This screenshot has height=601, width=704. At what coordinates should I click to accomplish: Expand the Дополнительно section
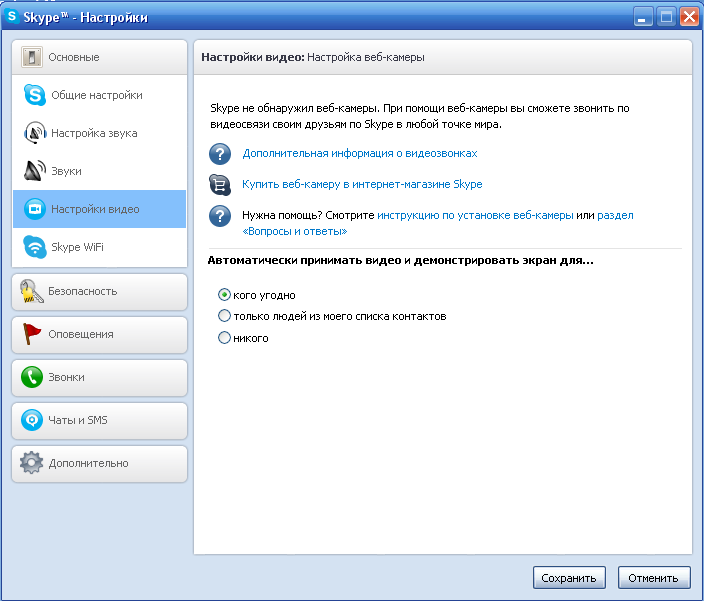(x=99, y=463)
